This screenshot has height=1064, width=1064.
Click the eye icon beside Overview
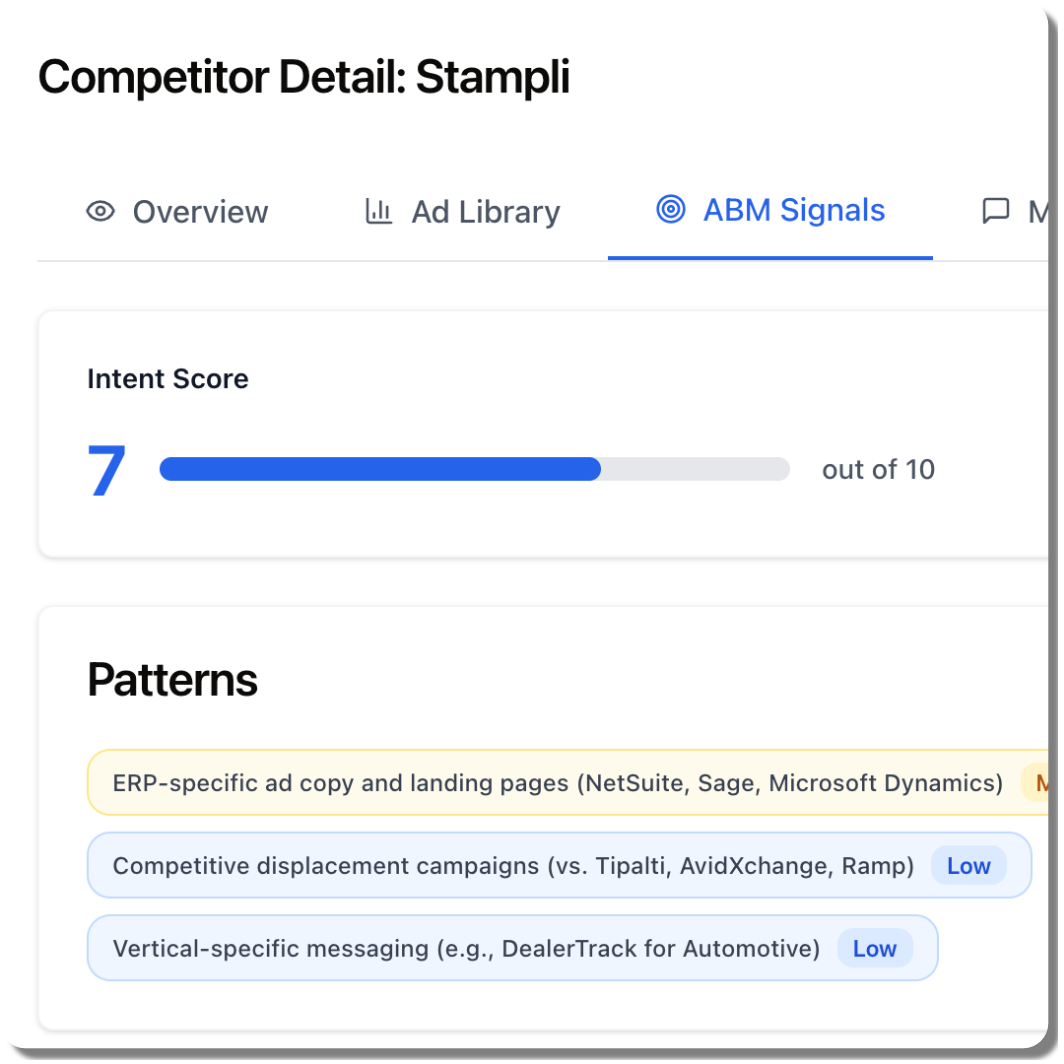coord(100,212)
